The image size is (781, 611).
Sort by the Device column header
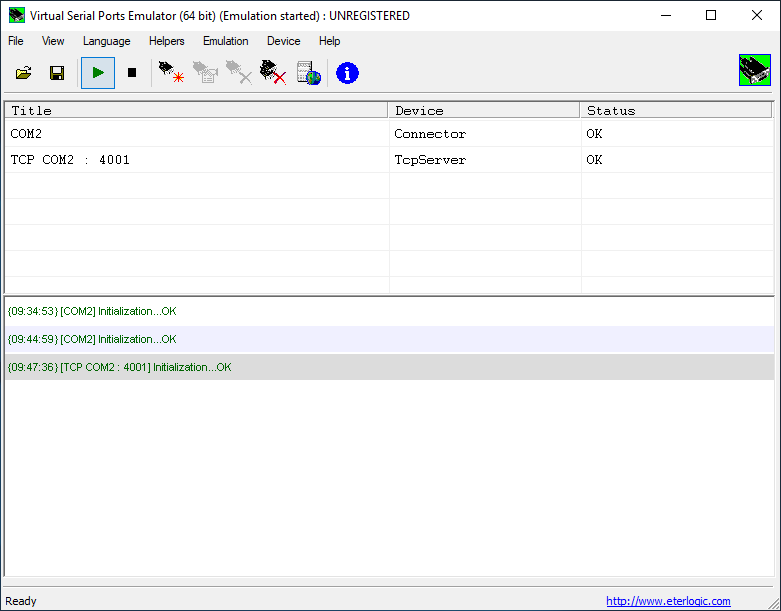[484, 111]
